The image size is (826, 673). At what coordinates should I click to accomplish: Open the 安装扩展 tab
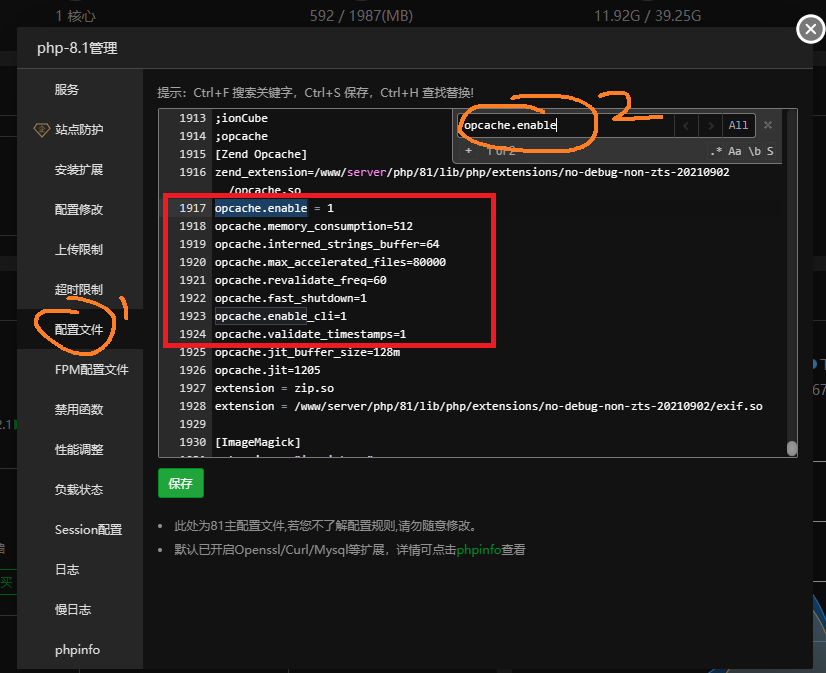point(79,170)
